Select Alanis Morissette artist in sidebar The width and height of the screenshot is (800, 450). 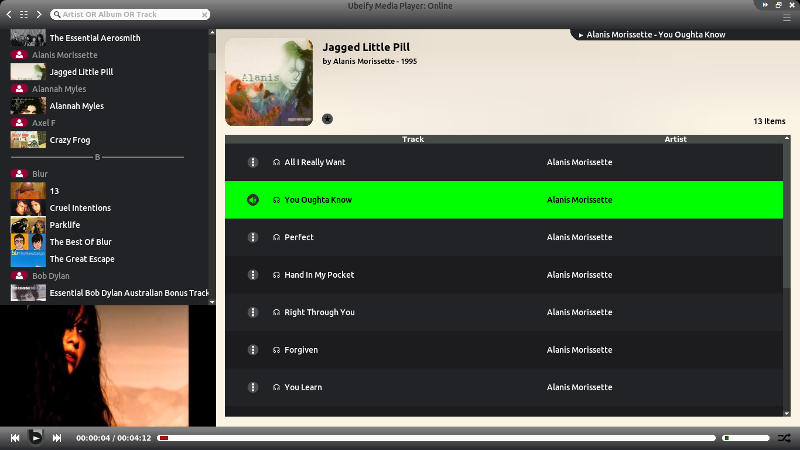(64, 55)
